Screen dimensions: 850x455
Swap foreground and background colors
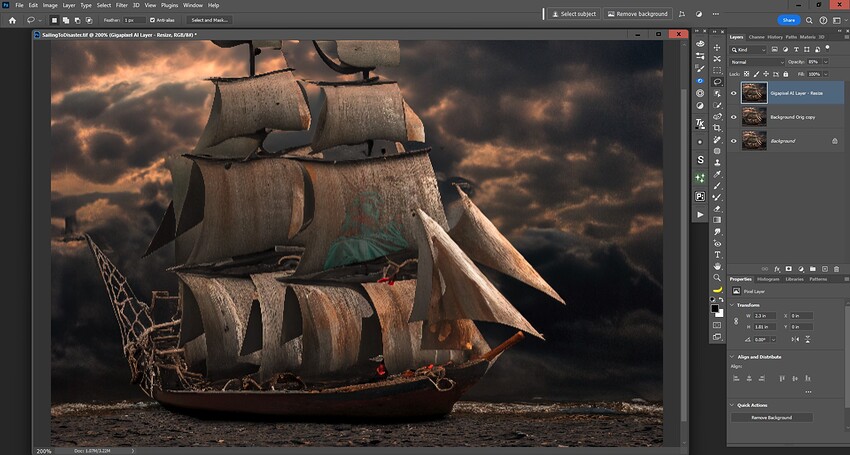[722, 300]
